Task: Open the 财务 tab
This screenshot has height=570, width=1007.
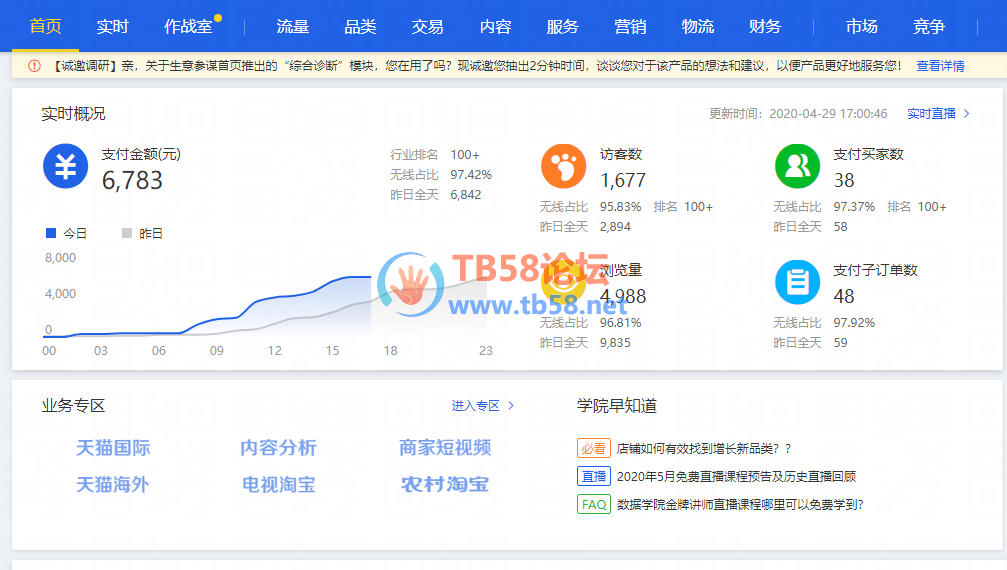Action: pyautogui.click(x=765, y=26)
